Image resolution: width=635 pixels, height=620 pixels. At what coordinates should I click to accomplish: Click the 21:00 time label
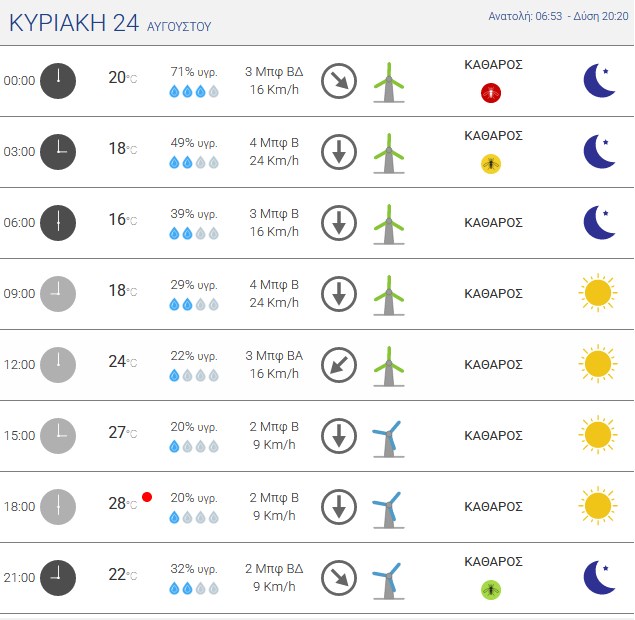point(19,577)
